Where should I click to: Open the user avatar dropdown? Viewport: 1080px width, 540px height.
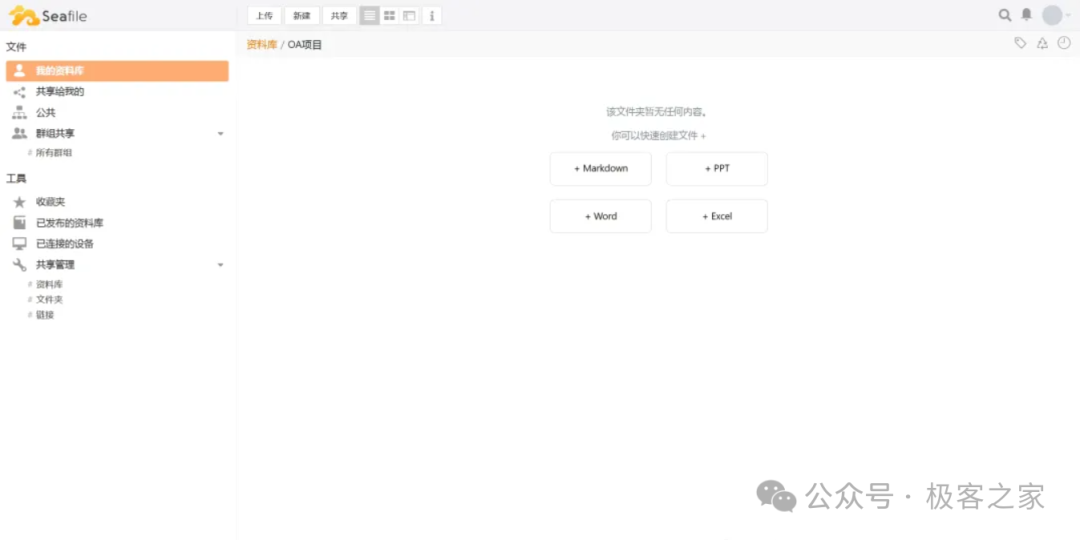coord(1055,15)
